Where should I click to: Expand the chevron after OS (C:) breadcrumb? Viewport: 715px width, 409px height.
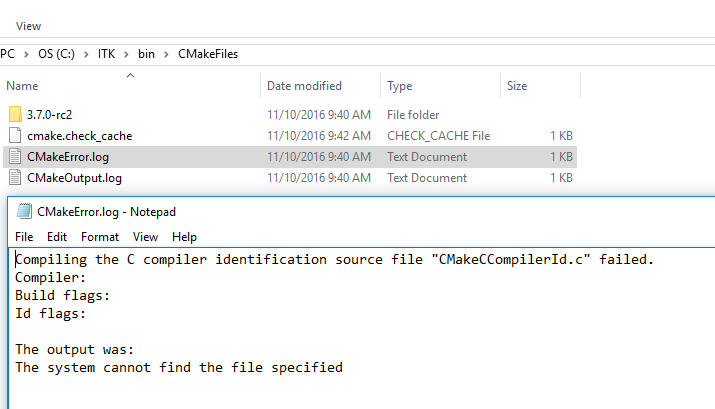point(86,54)
